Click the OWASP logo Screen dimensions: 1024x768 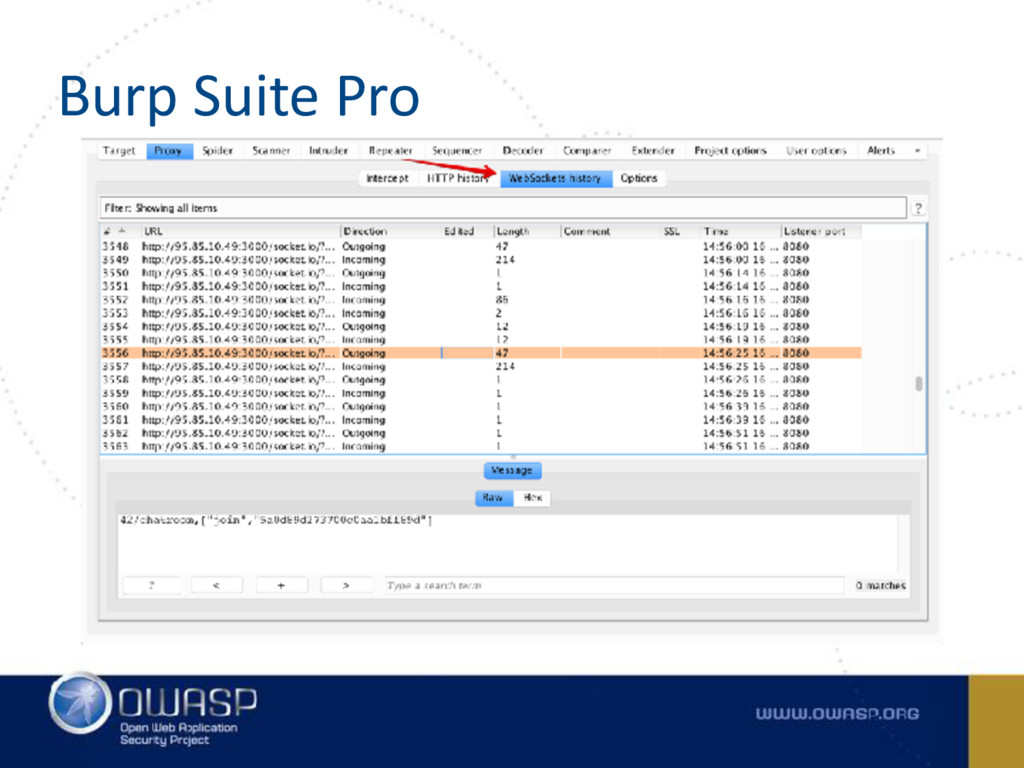click(153, 710)
